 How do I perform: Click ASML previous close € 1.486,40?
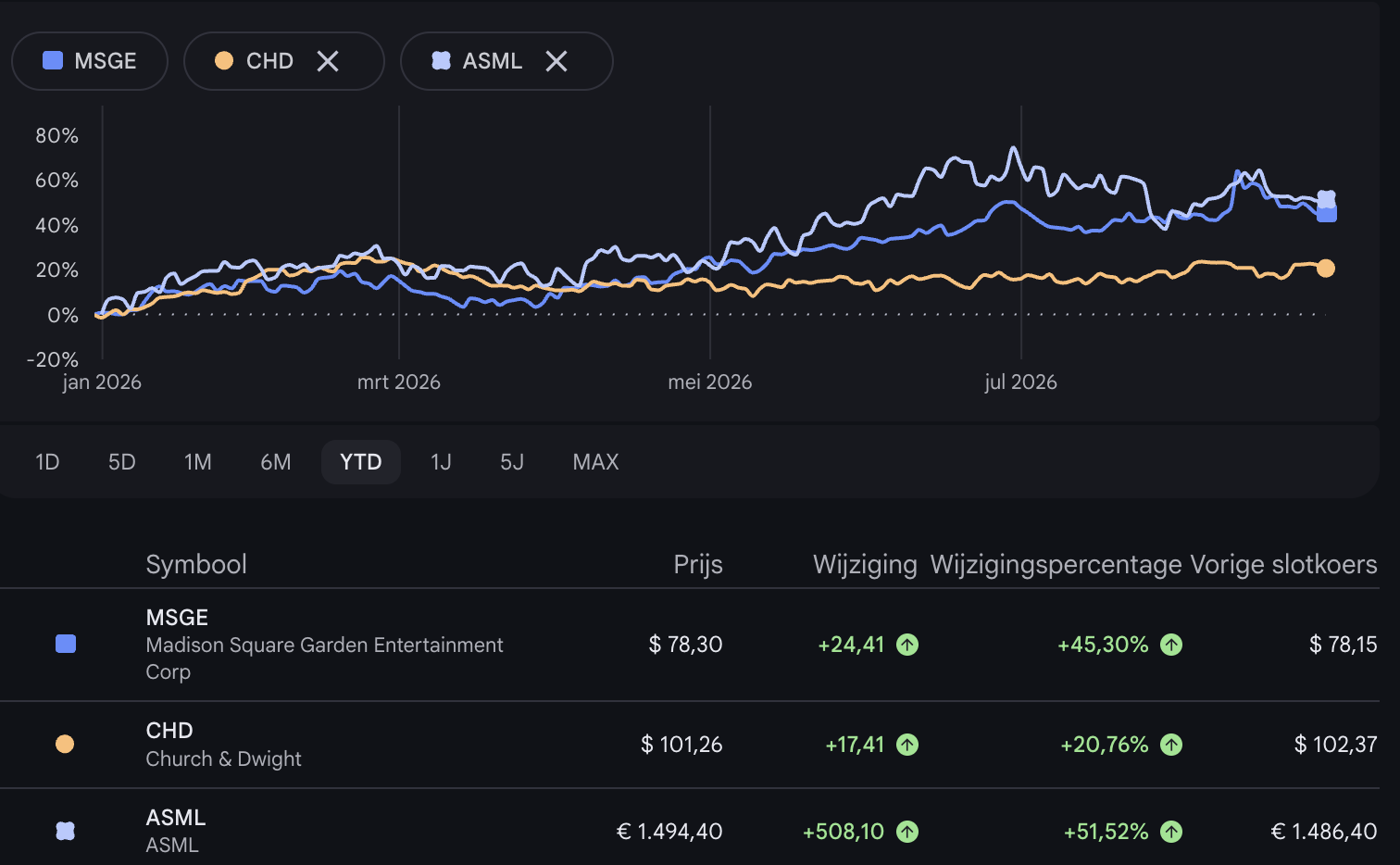click(1324, 832)
